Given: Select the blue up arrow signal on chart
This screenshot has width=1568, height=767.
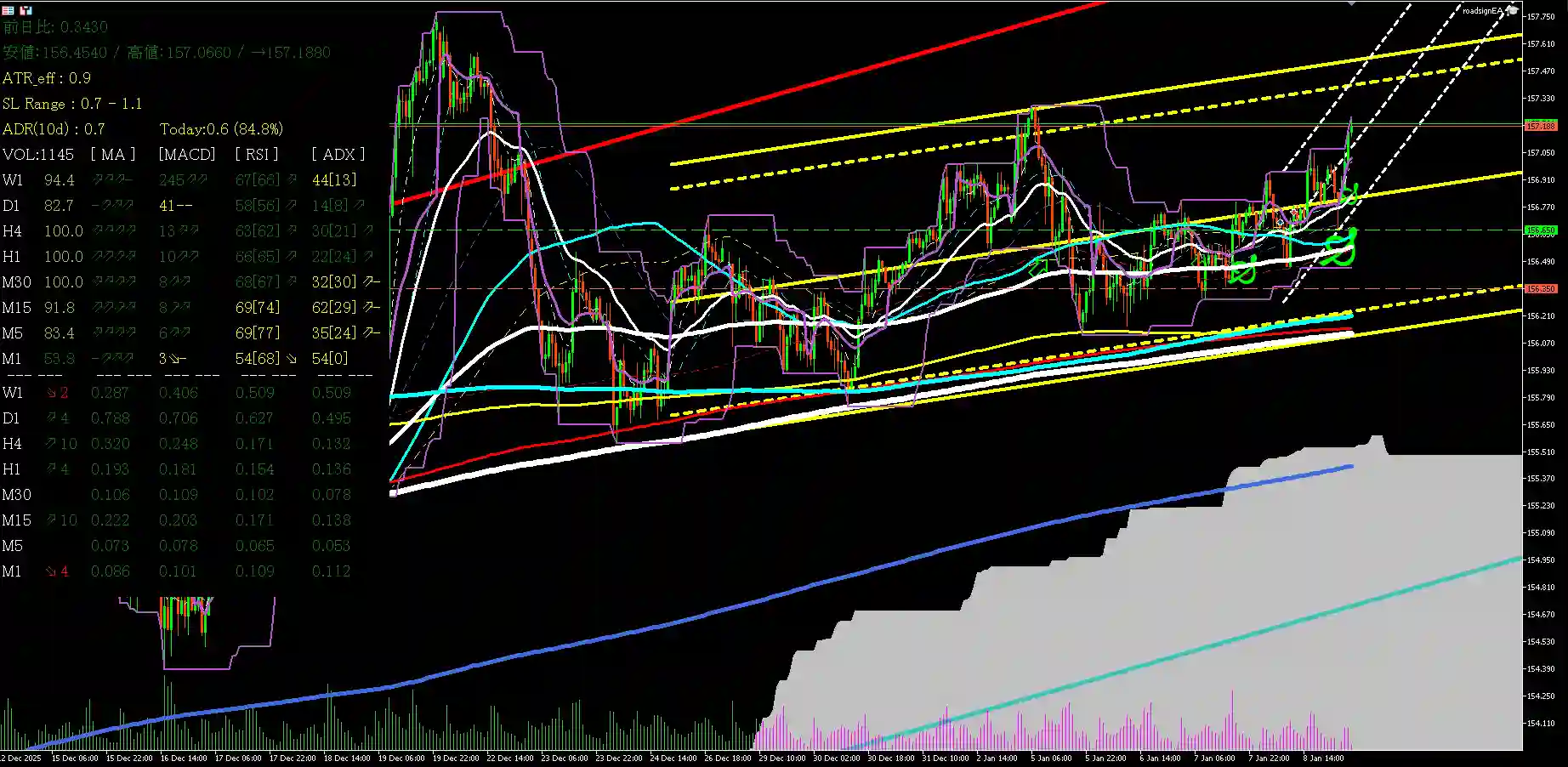Looking at the screenshot, I should point(1280,222).
